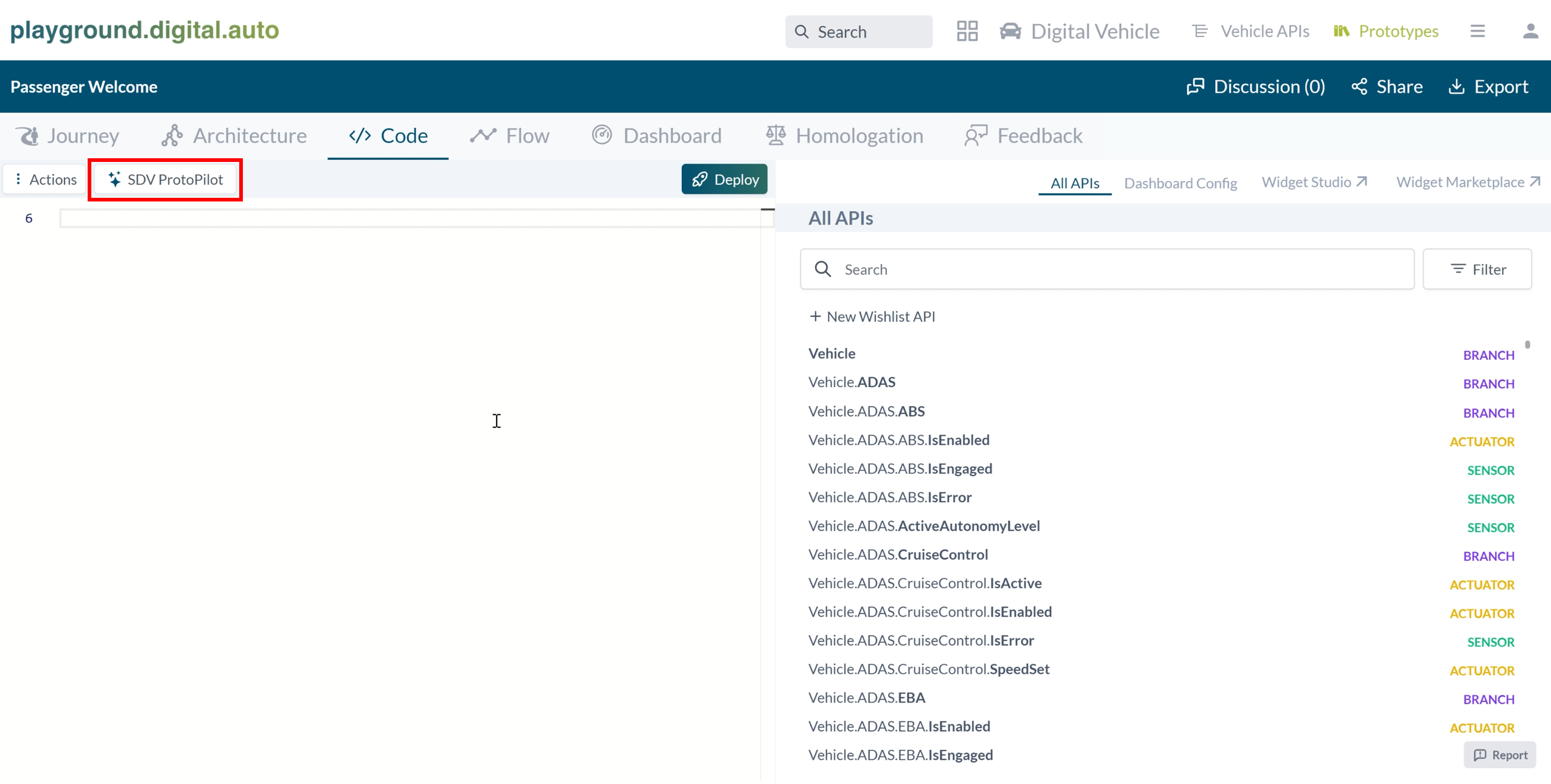This screenshot has height=784, width=1551.
Task: Open the user profile menu
Action: tap(1530, 32)
